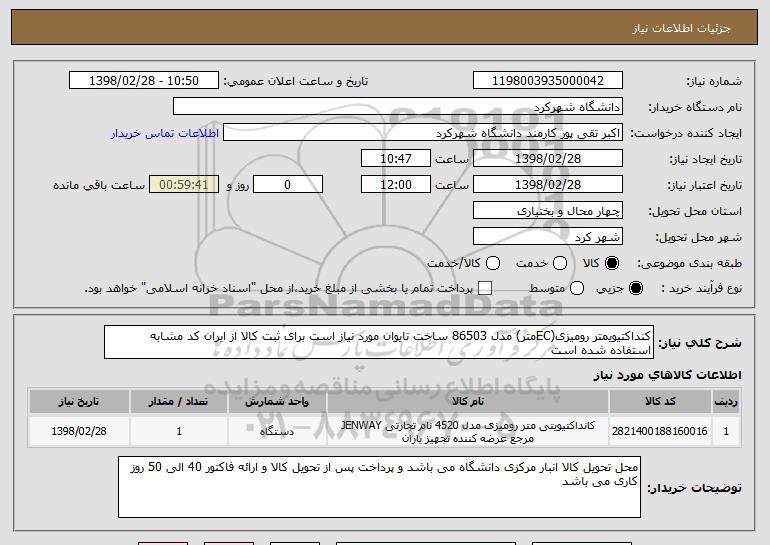Viewport: 770px width, 545px height.
Task: Click the کد کالا column header
Action: 660,402
